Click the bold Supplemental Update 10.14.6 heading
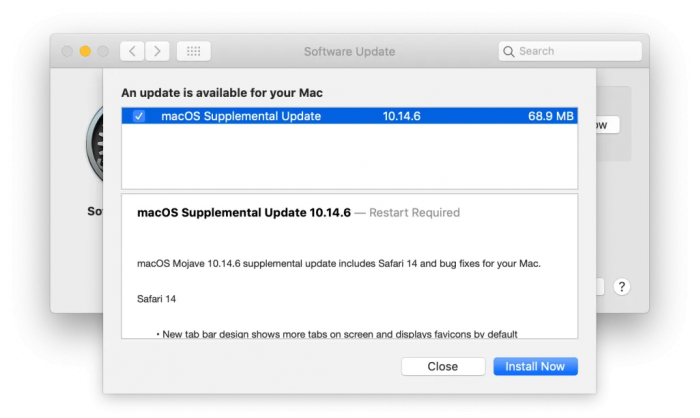700x418 pixels. tap(242, 213)
